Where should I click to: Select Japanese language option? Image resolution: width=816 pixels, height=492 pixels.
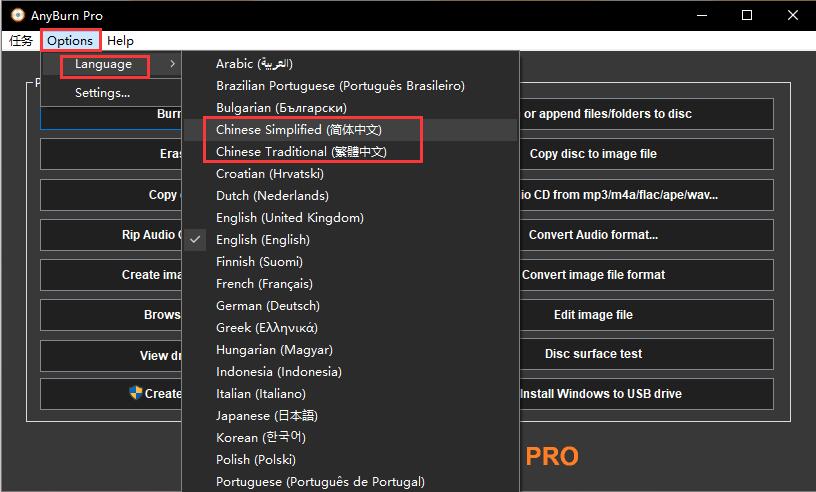[350, 415]
